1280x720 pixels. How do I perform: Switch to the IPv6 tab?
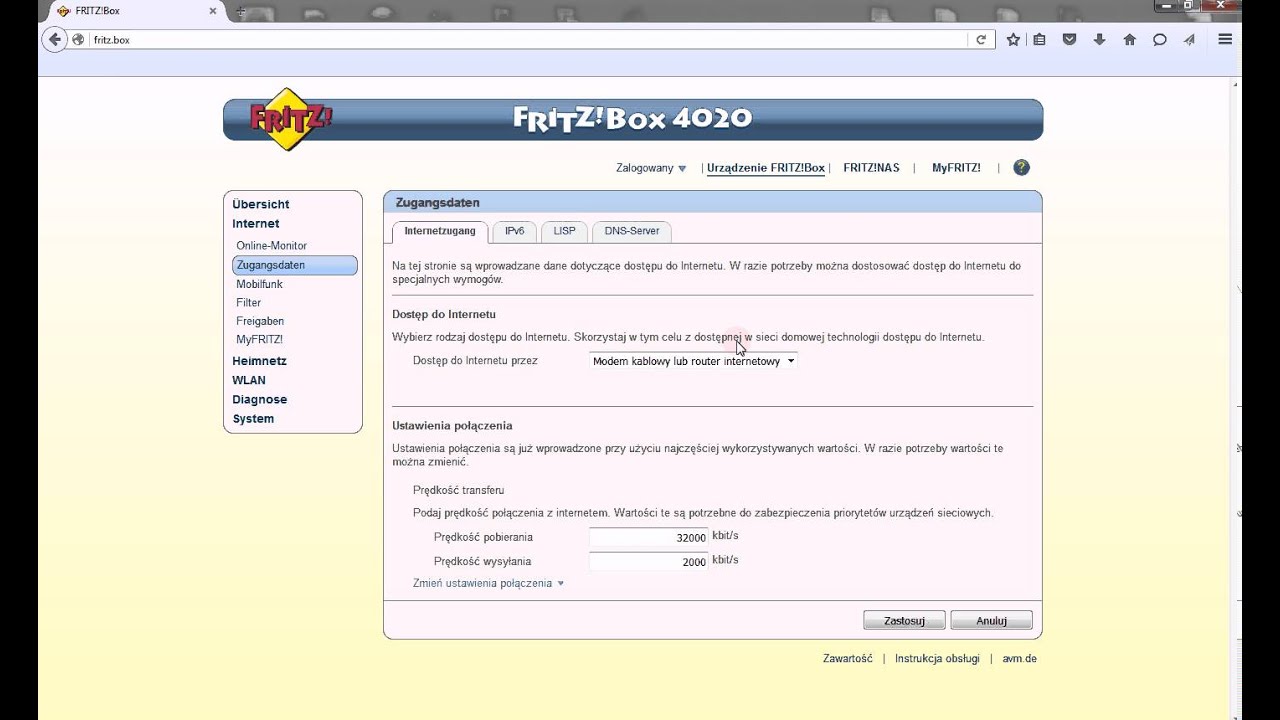[x=514, y=231]
